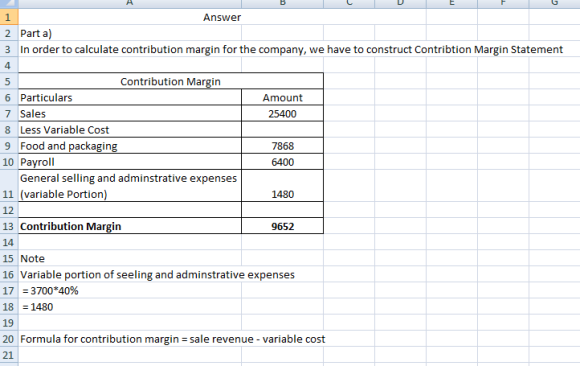Screen dimensions: 580x366
Task: Click column C header
Action: tap(349, 4)
